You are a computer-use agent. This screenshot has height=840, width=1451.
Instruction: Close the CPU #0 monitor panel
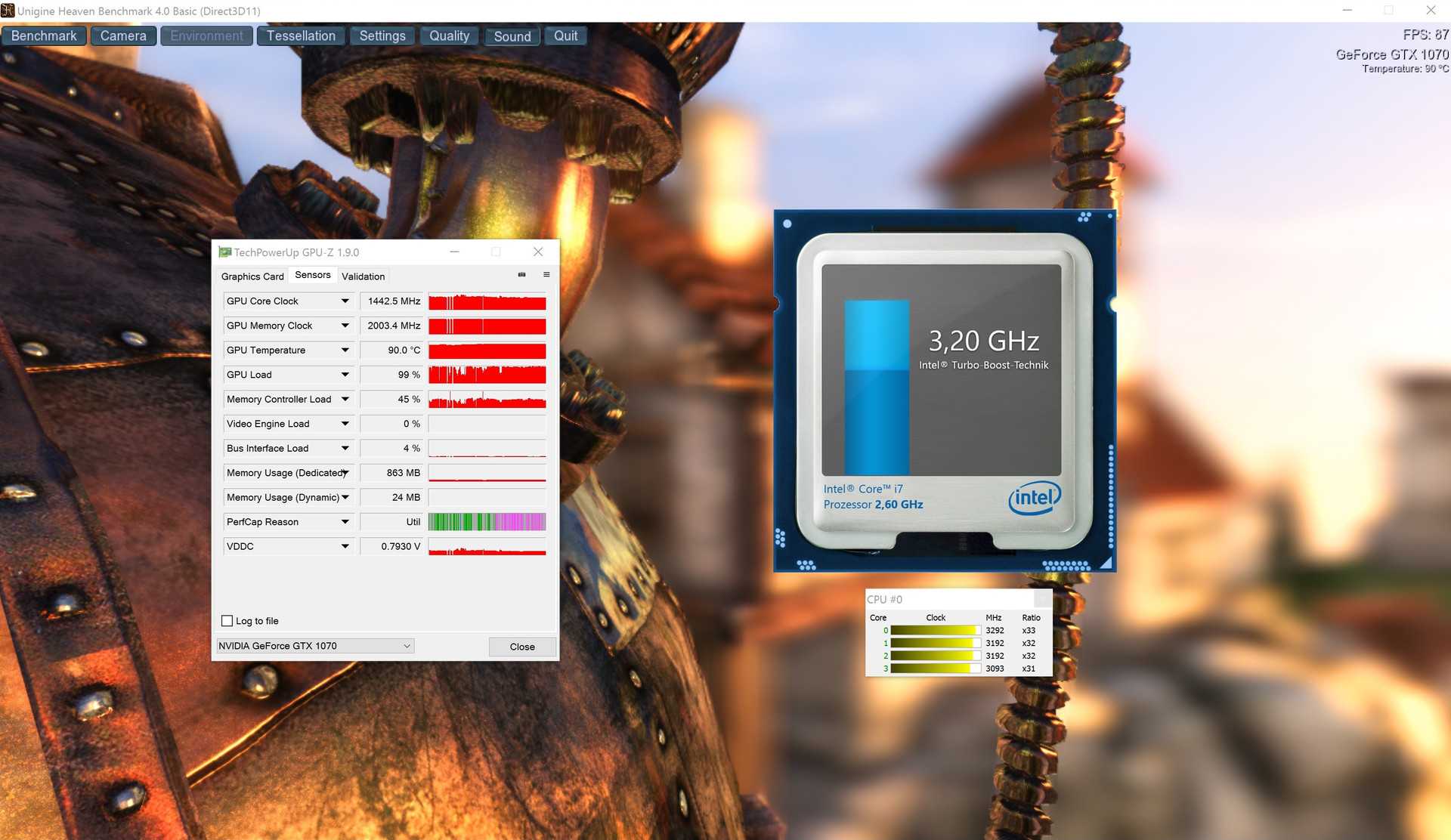click(1042, 599)
